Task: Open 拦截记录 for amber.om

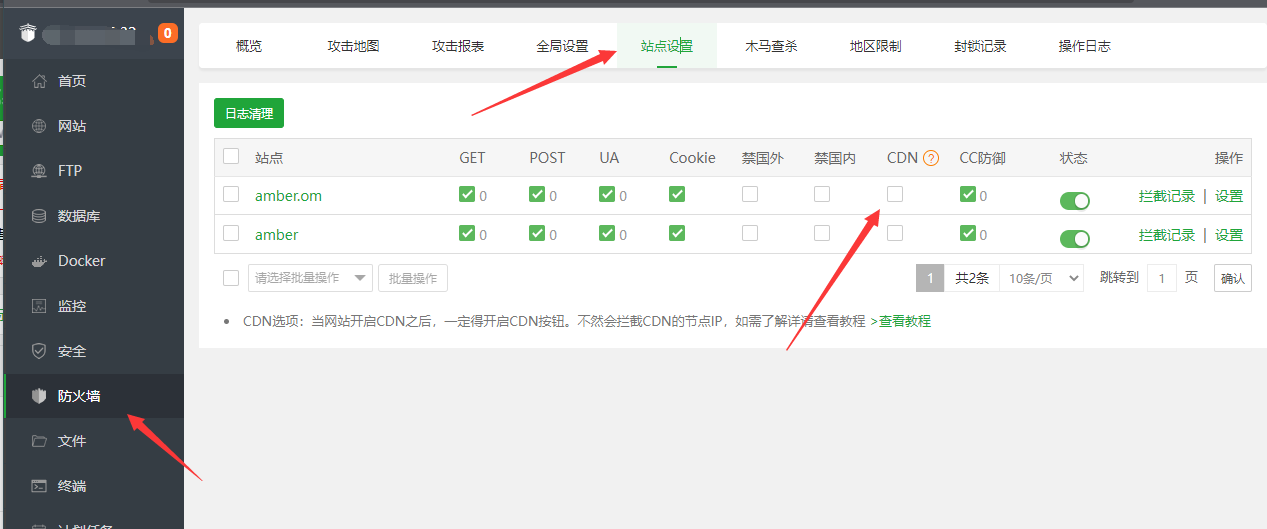Action: click(x=1167, y=196)
